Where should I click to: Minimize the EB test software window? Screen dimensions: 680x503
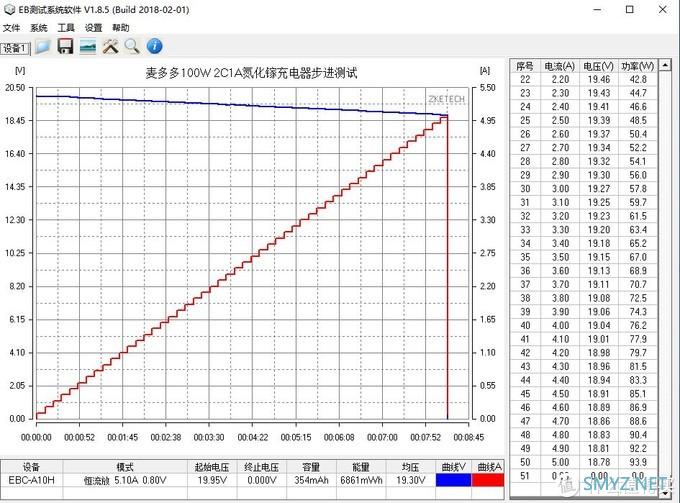pos(597,10)
